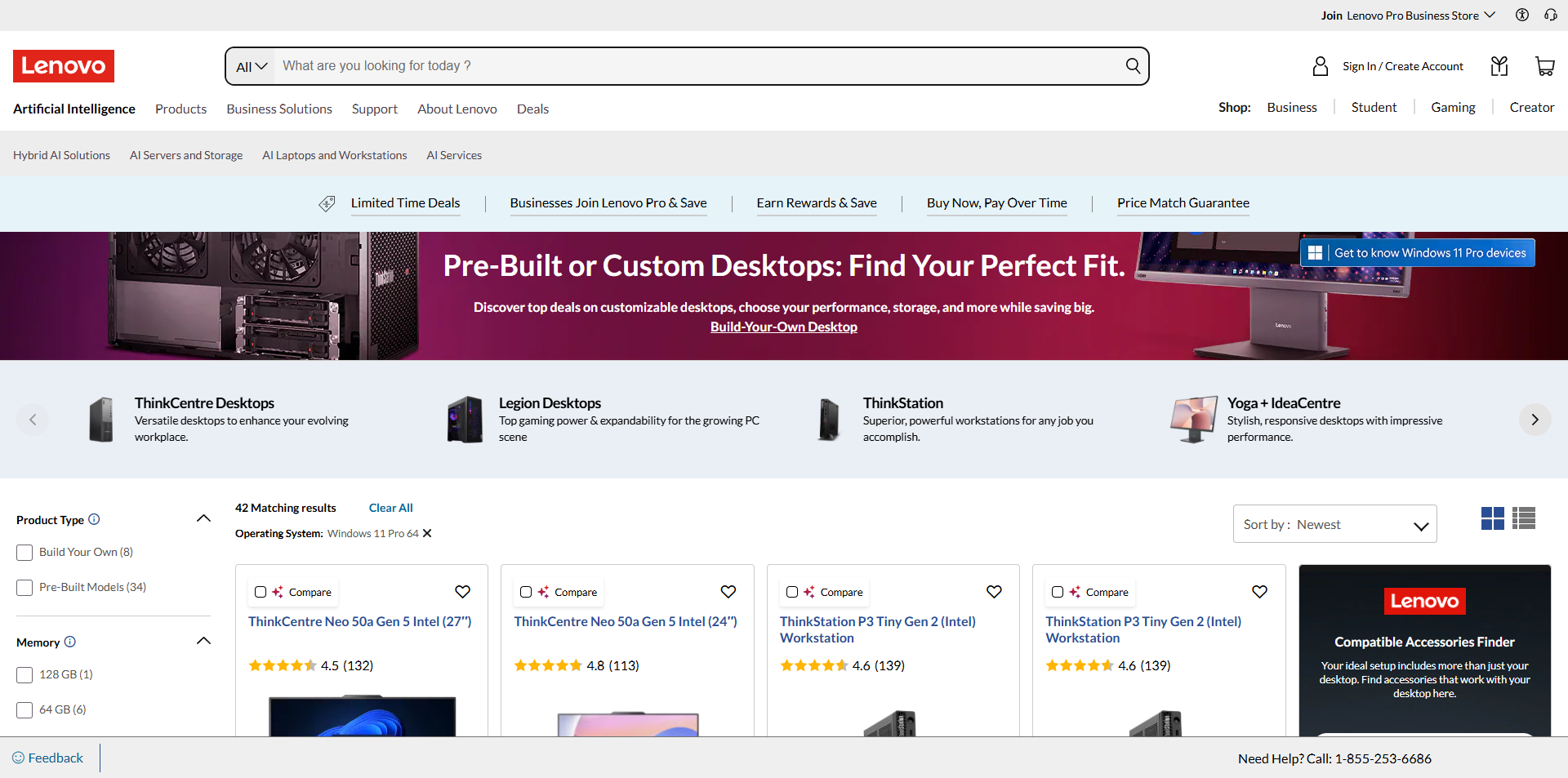Click the Lenovo logo
1568x778 pixels.
[64, 66]
